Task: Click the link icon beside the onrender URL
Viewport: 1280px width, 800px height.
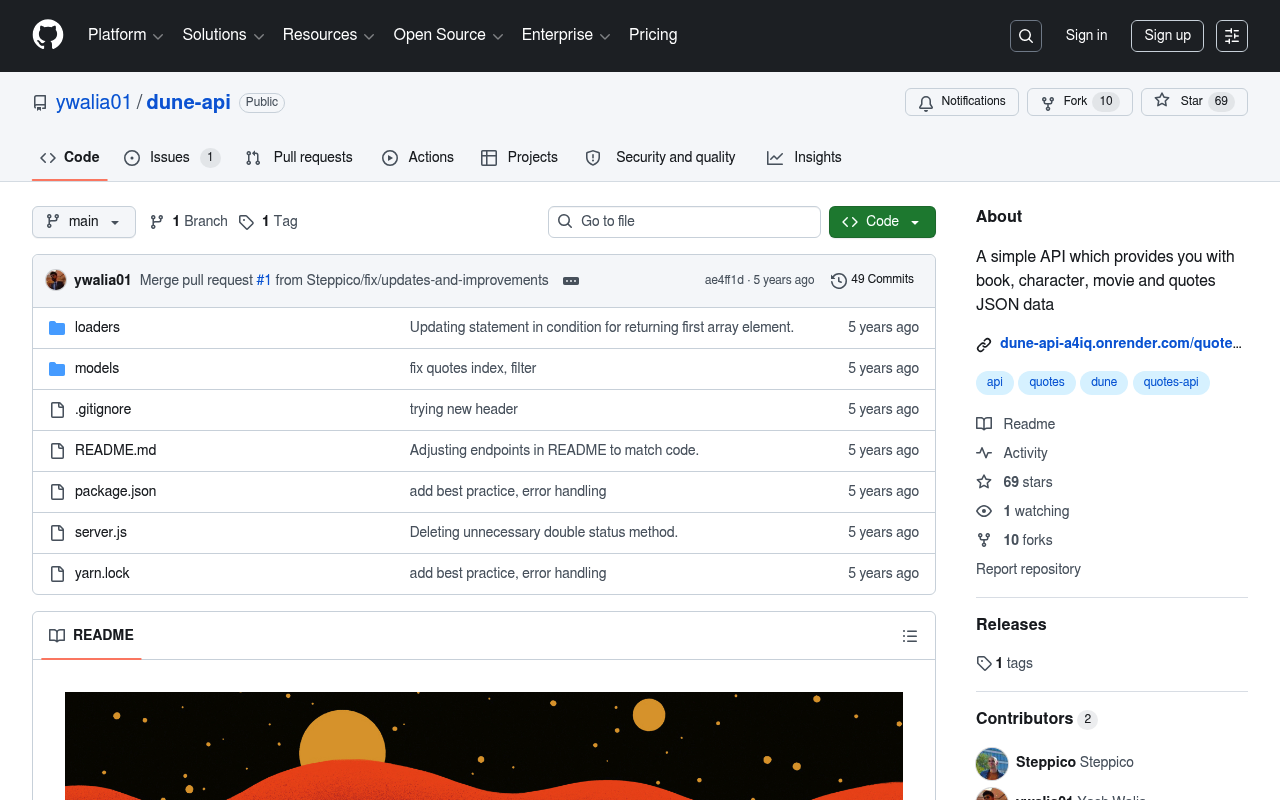Action: point(984,344)
